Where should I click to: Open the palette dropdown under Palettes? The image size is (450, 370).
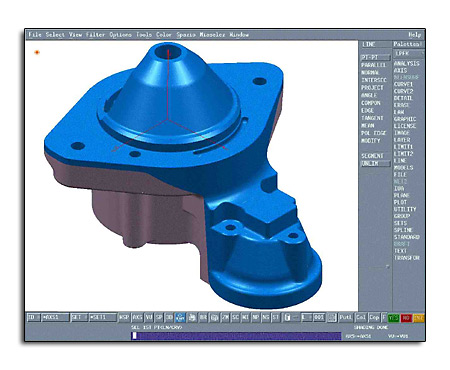tap(409, 53)
